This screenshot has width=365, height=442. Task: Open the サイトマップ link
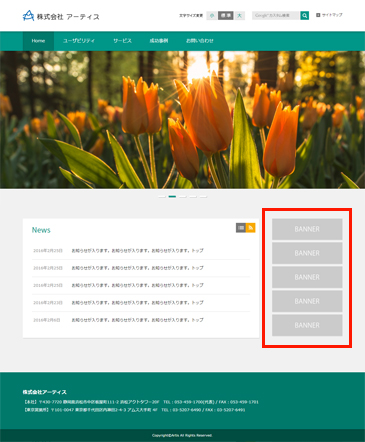(x=329, y=15)
